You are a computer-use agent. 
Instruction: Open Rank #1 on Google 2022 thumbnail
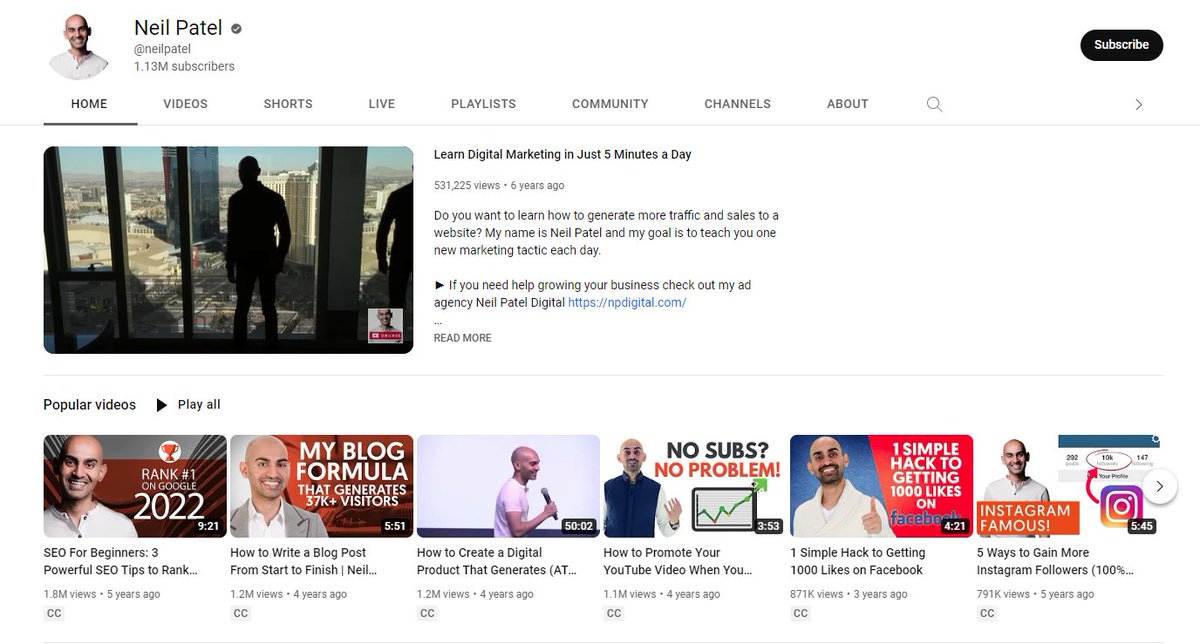[x=135, y=486]
